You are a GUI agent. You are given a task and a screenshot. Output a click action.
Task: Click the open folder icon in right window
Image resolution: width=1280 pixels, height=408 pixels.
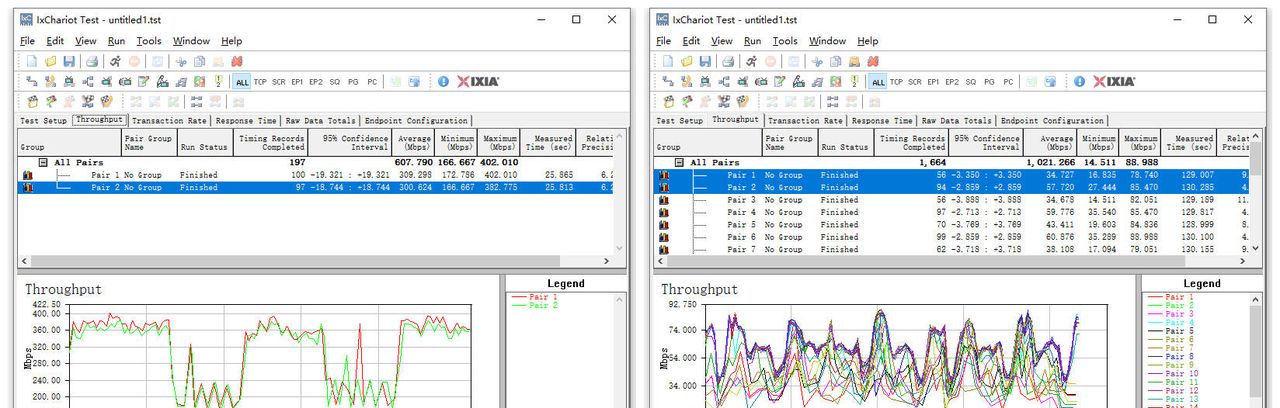(x=686, y=61)
